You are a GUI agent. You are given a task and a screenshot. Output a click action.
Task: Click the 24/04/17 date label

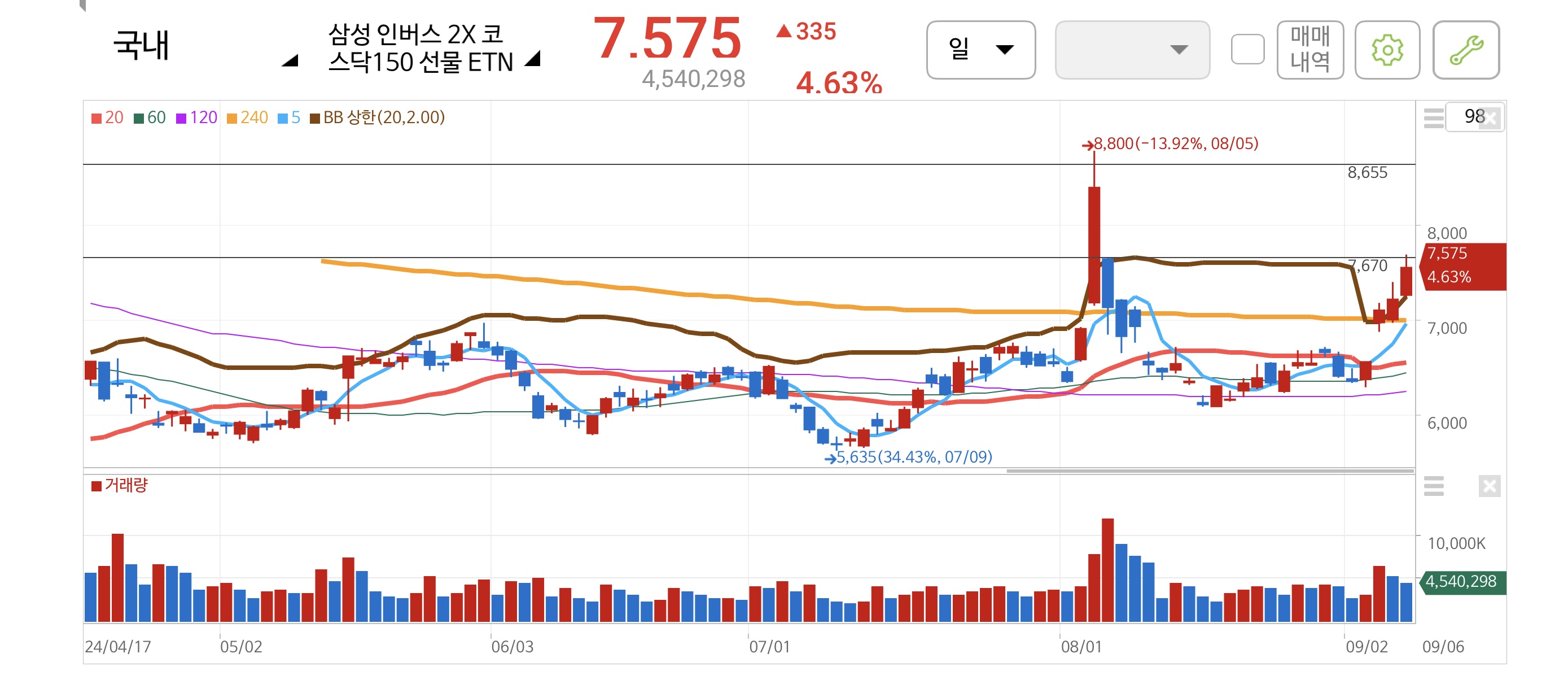pyautogui.click(x=117, y=647)
